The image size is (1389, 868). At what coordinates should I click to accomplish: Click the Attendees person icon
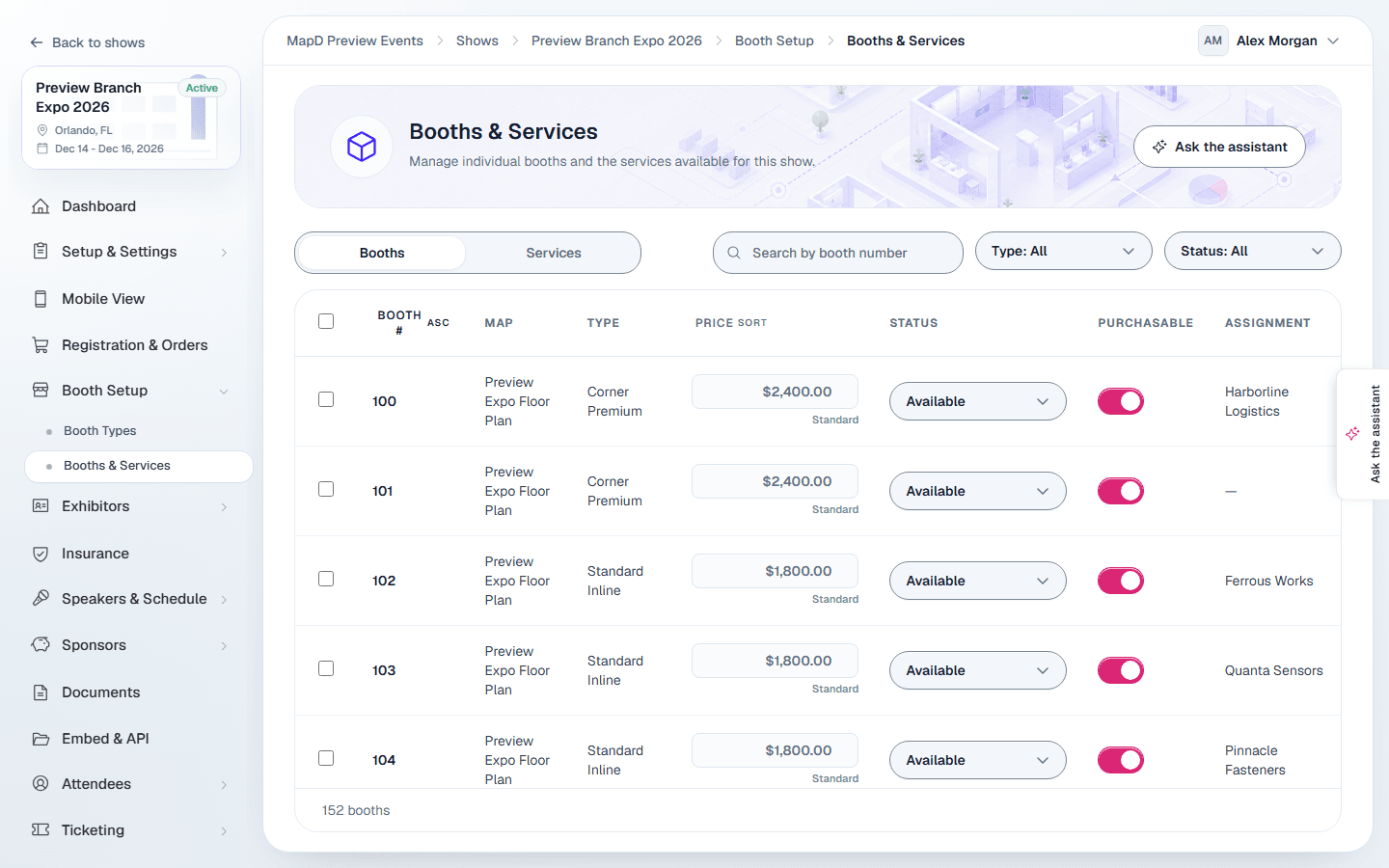(x=41, y=784)
